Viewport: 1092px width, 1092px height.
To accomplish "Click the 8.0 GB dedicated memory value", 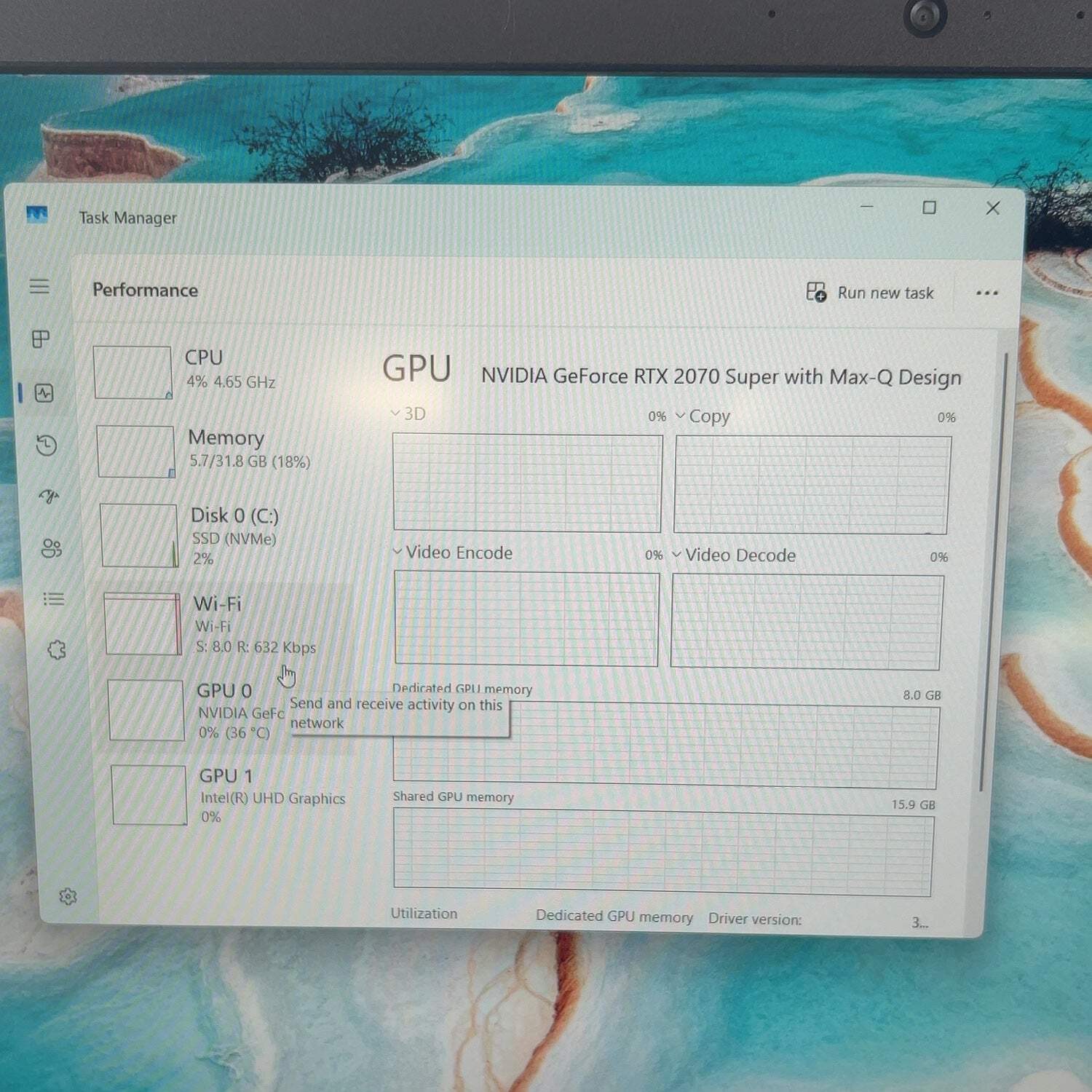I will click(922, 695).
